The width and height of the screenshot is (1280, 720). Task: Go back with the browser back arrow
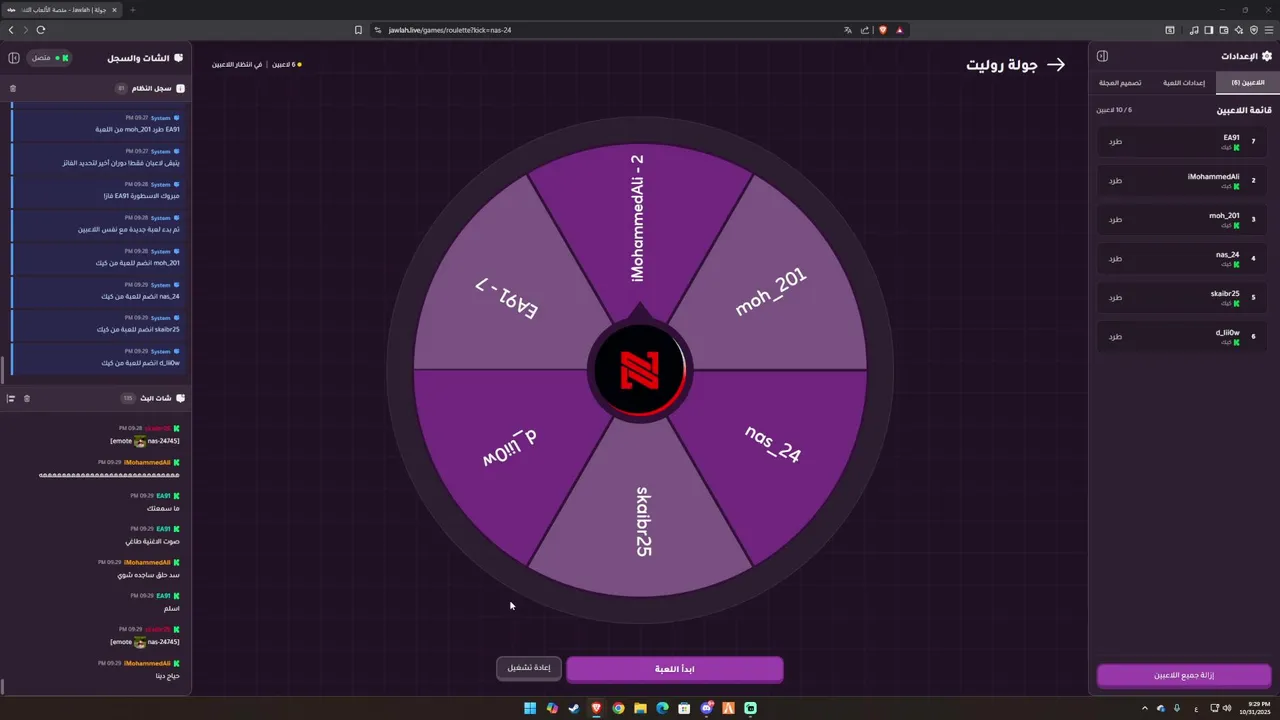[x=10, y=30]
